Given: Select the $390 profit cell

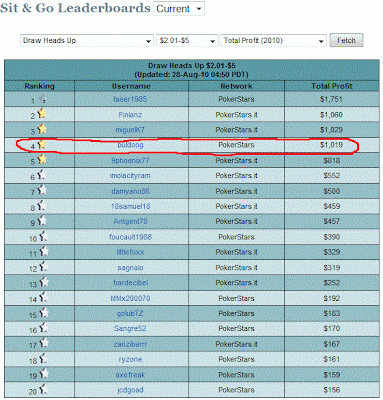Looking at the screenshot, I should tap(332, 237).
